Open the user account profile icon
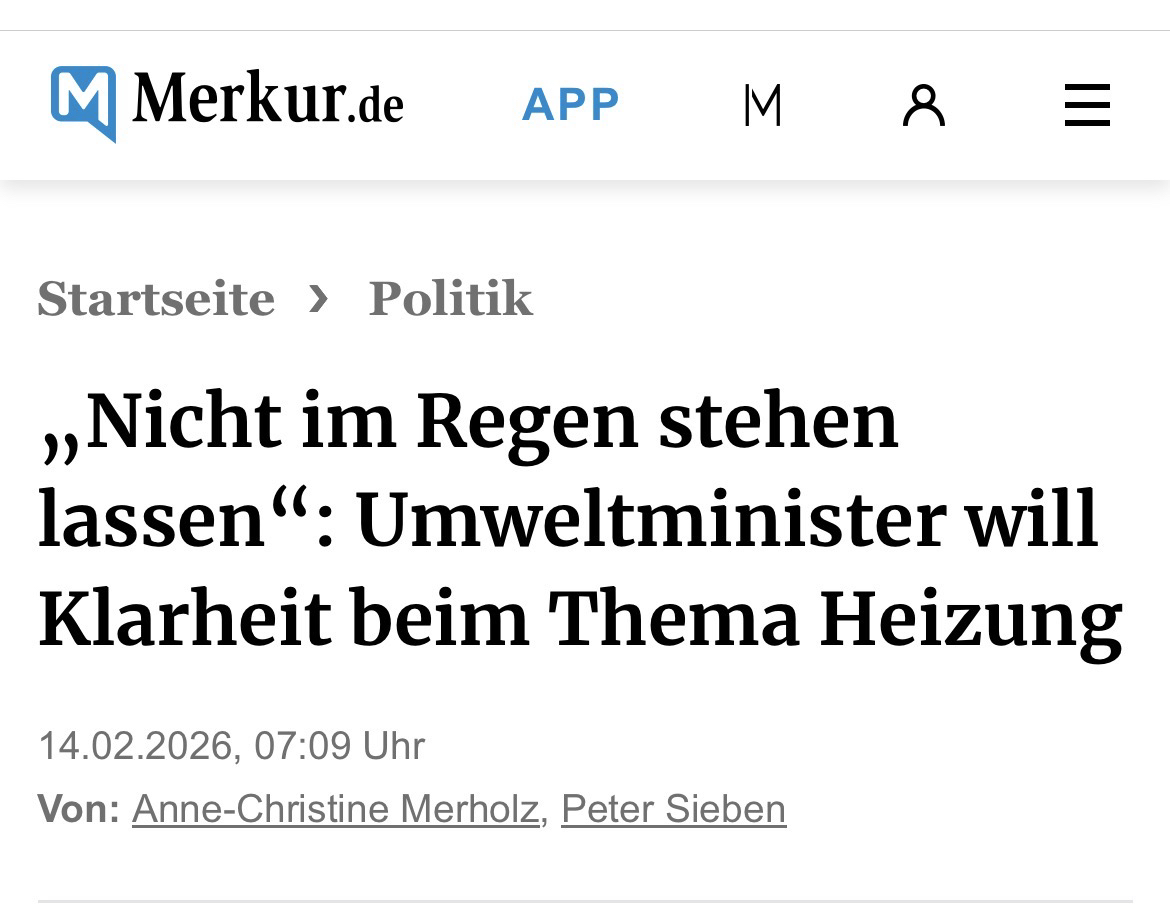This screenshot has width=1170, height=917. 923,105
